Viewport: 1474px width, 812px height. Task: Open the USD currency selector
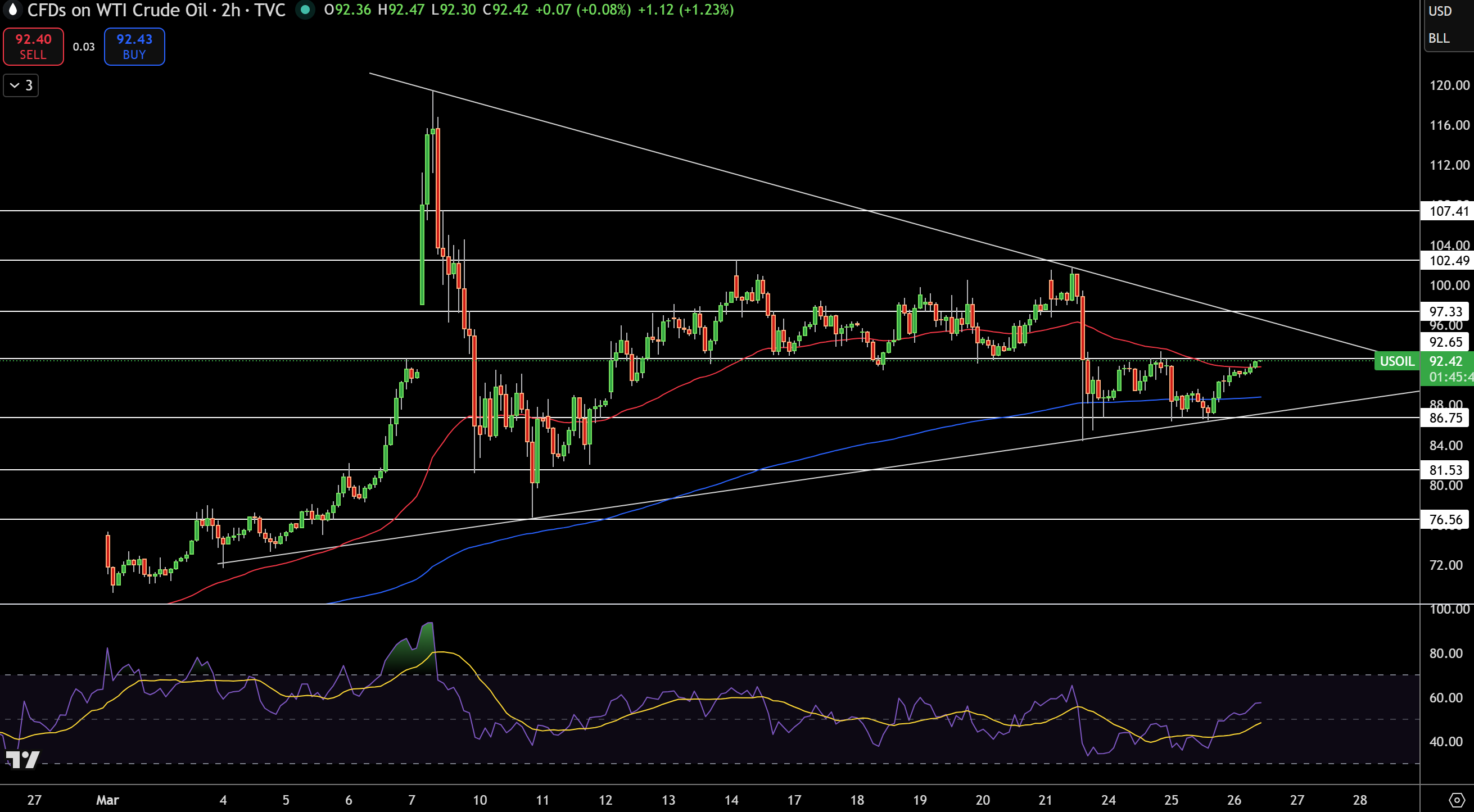(x=1440, y=11)
